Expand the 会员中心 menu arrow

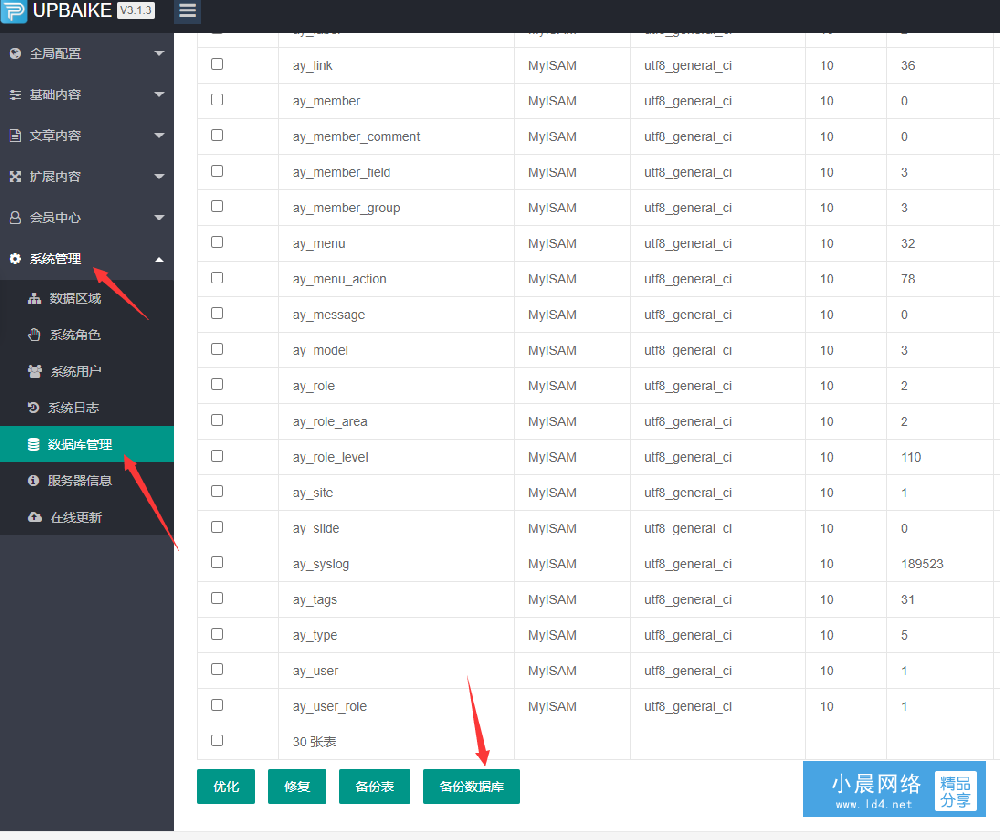coord(159,217)
